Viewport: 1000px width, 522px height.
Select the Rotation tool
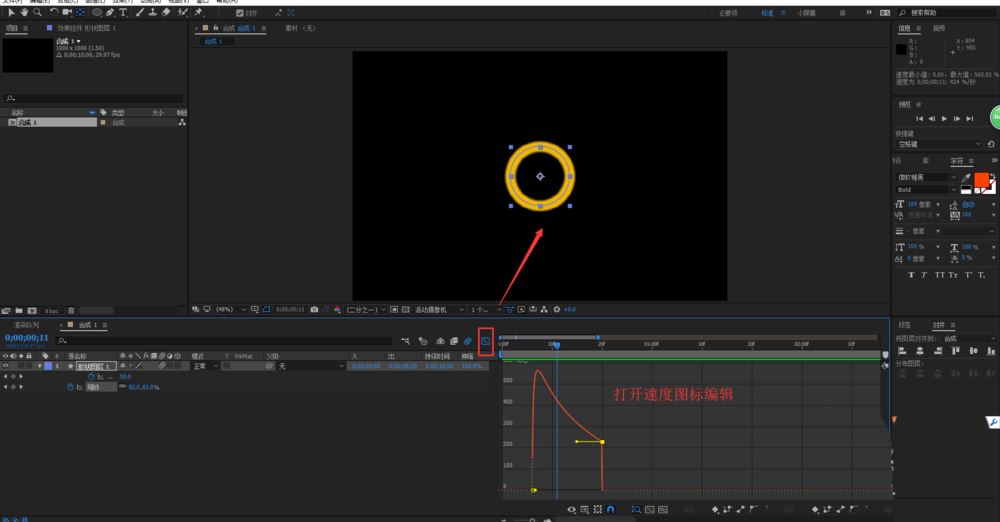pyautogui.click(x=54, y=12)
